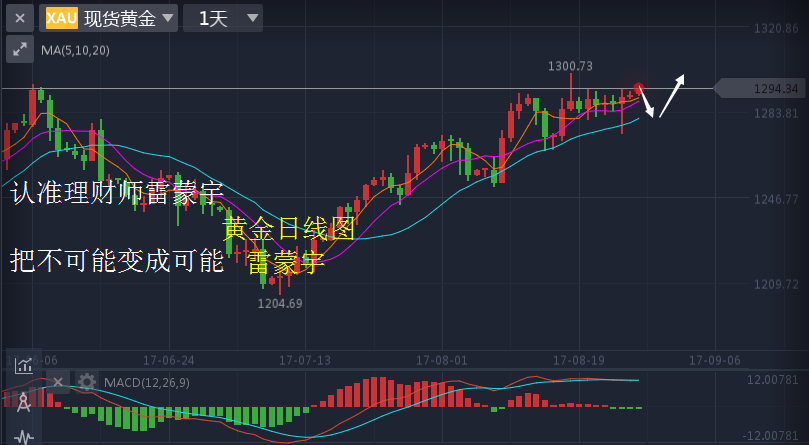Click the 17-07-13 date on time axis
This screenshot has width=809, height=445.
(x=304, y=359)
